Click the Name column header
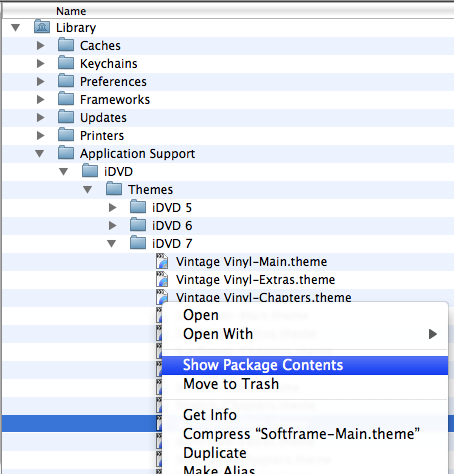 (x=71, y=11)
